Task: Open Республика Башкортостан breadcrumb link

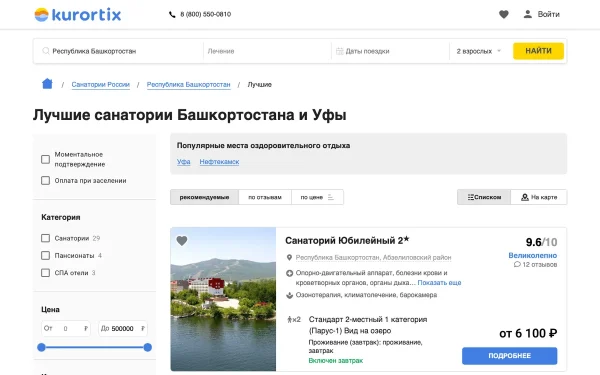Action: tap(189, 85)
